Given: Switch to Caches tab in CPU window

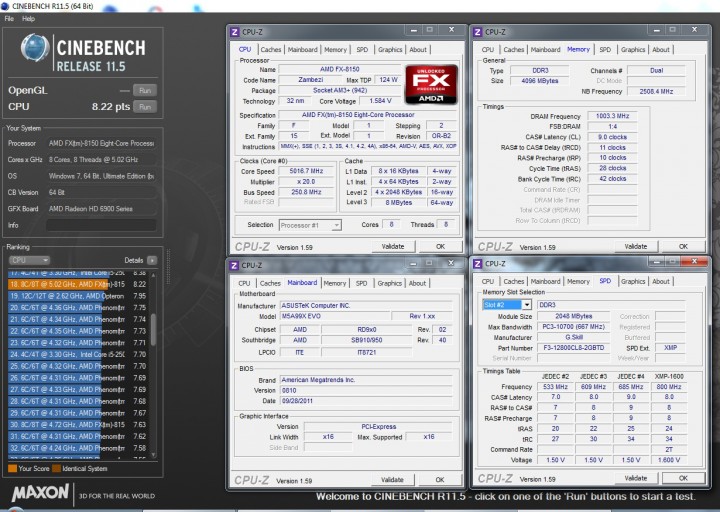Looking at the screenshot, I should pyautogui.click(x=270, y=50).
